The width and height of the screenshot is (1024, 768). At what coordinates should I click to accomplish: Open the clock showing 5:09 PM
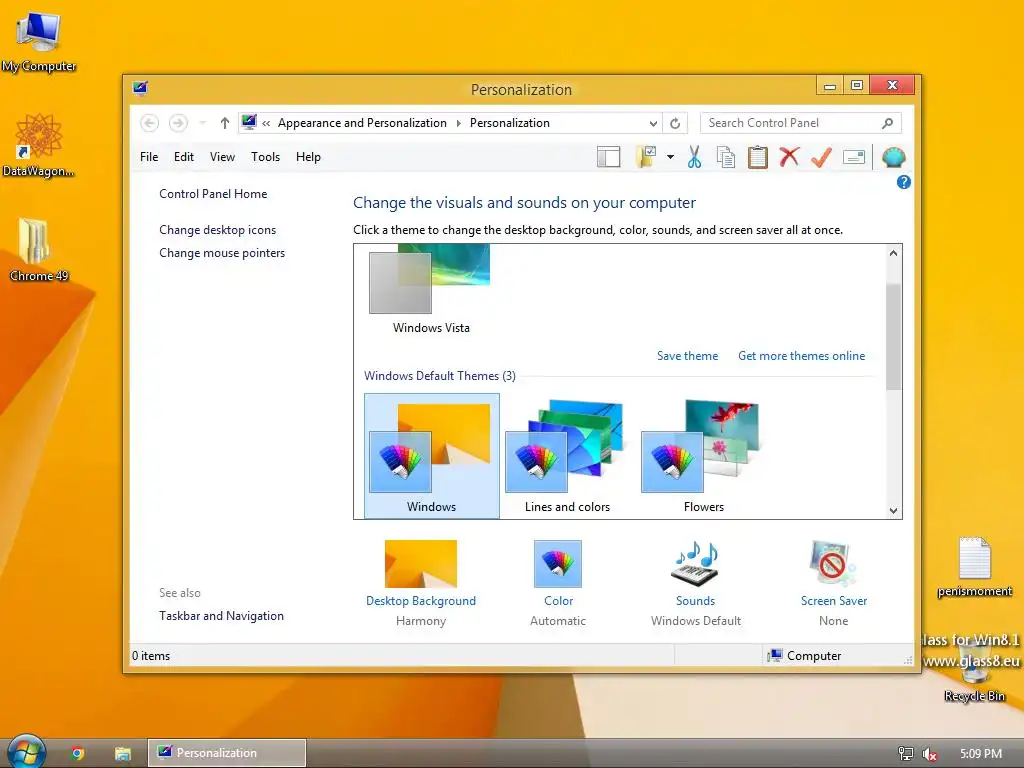tap(981, 754)
